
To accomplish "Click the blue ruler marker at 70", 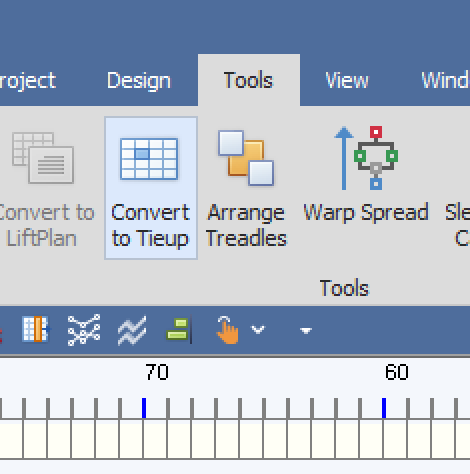I will (144, 408).
